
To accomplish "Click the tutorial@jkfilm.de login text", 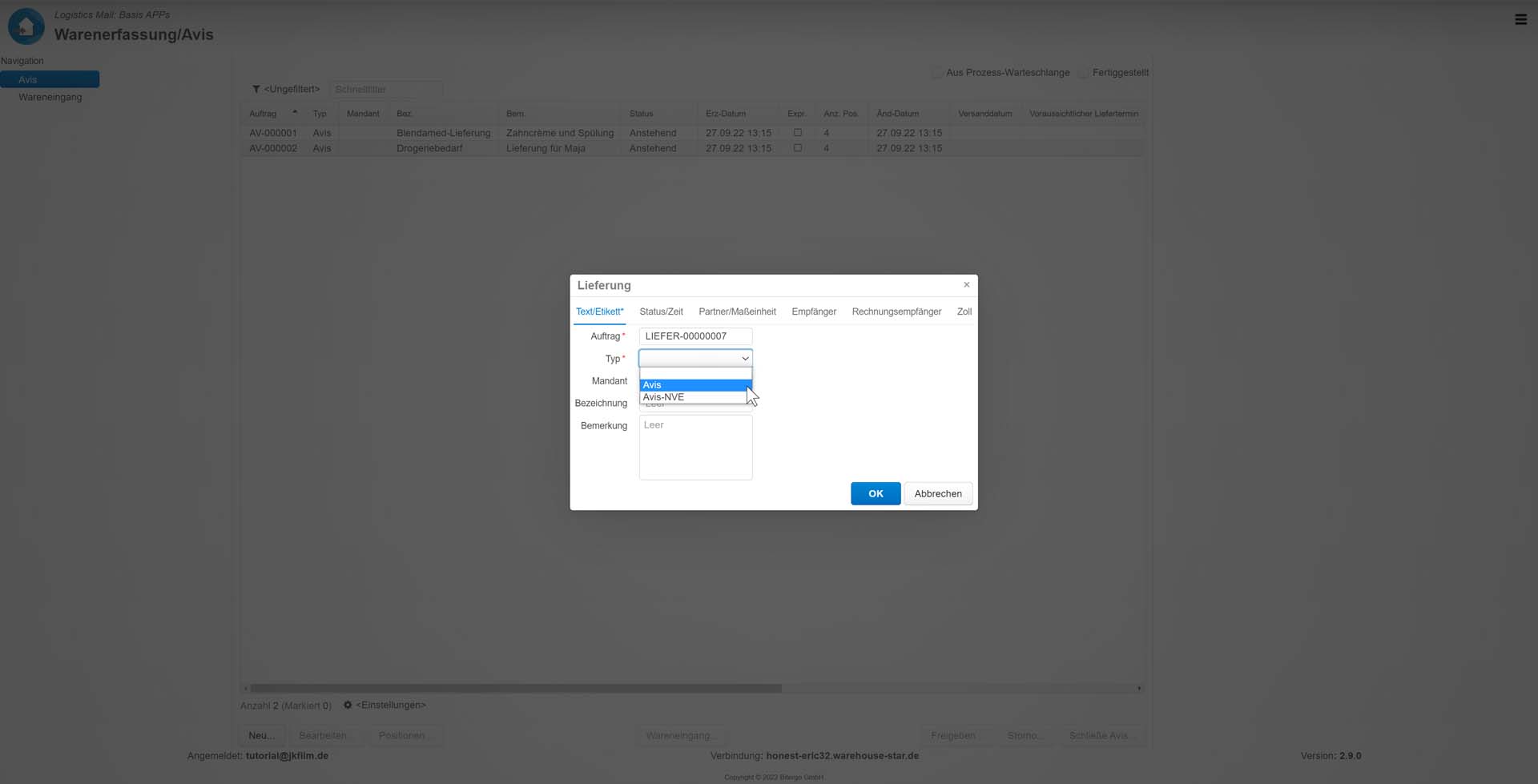I will (x=287, y=756).
